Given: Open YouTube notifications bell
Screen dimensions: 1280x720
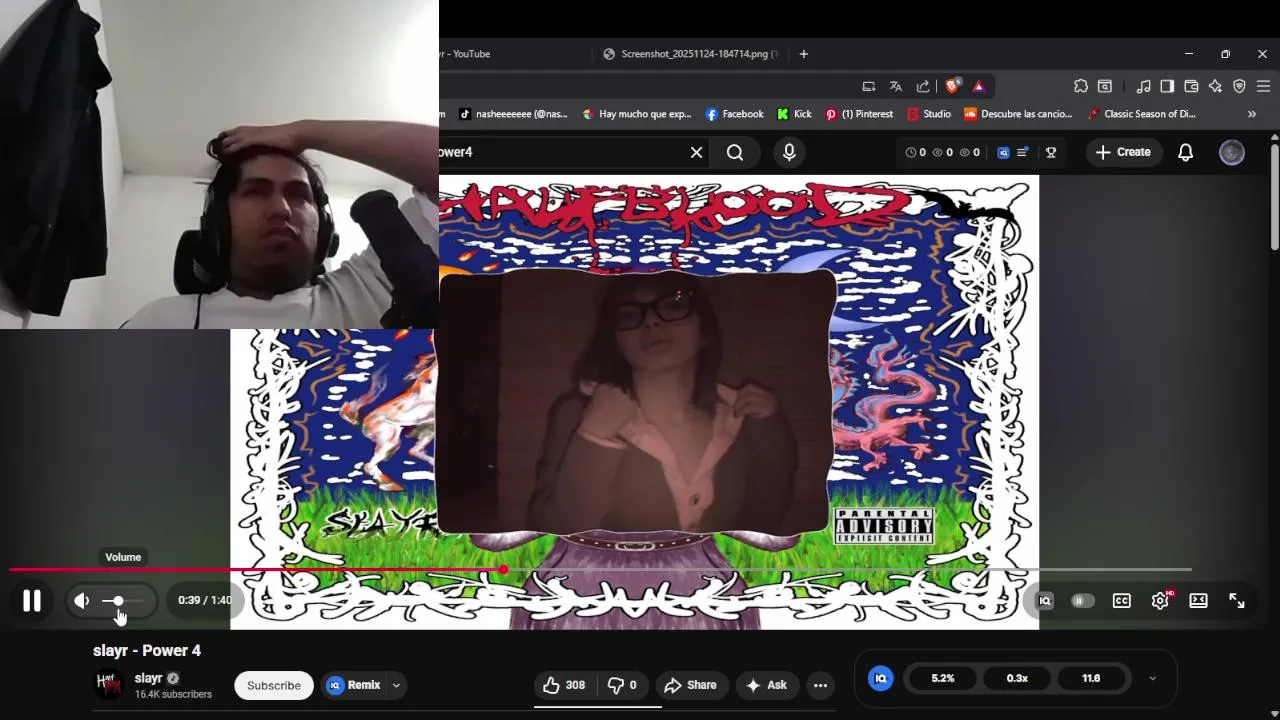Looking at the screenshot, I should [1185, 152].
